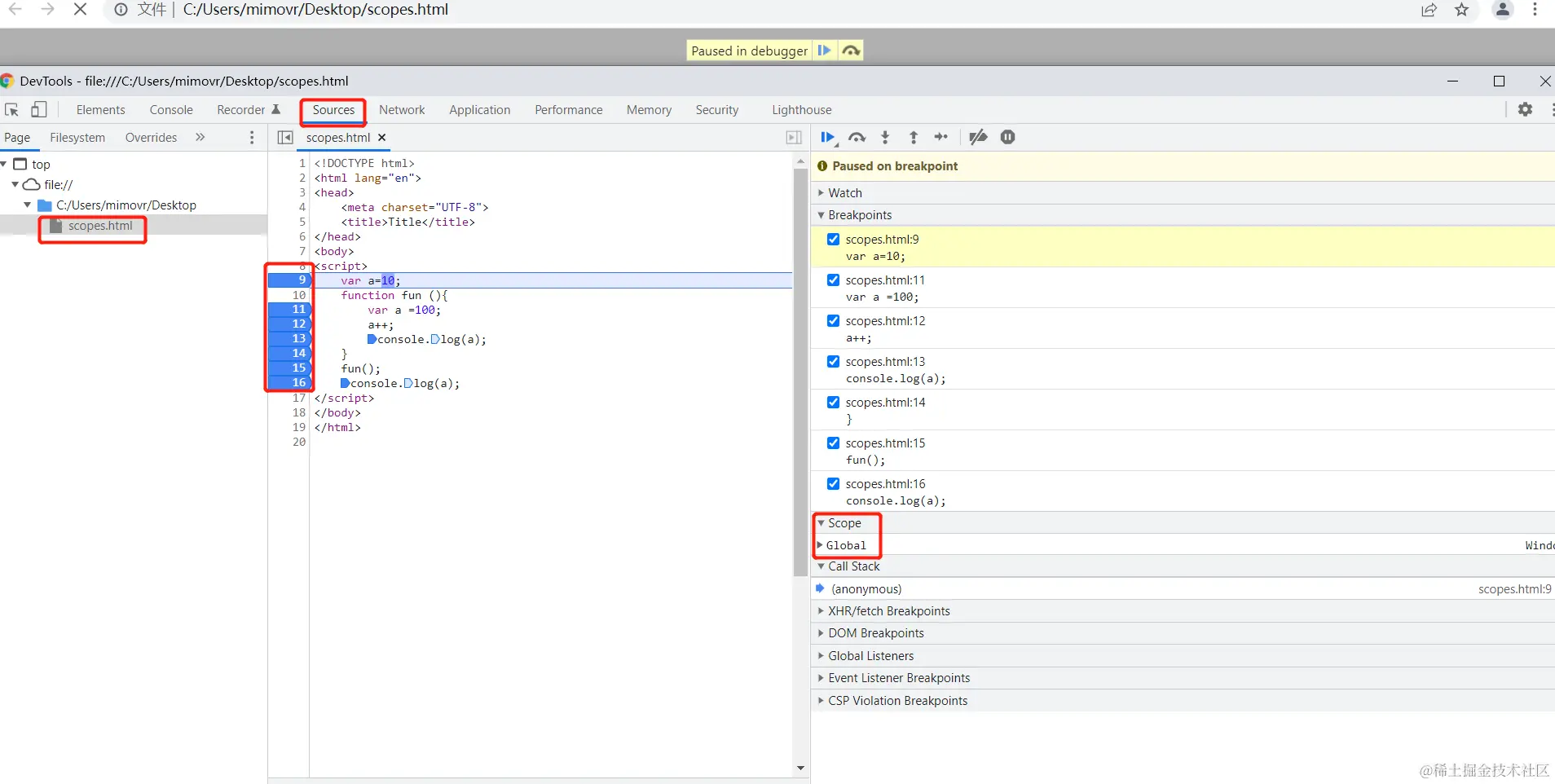Expand Global Listeners section
Screen dimensions: 1555x784
pos(1183,656)
